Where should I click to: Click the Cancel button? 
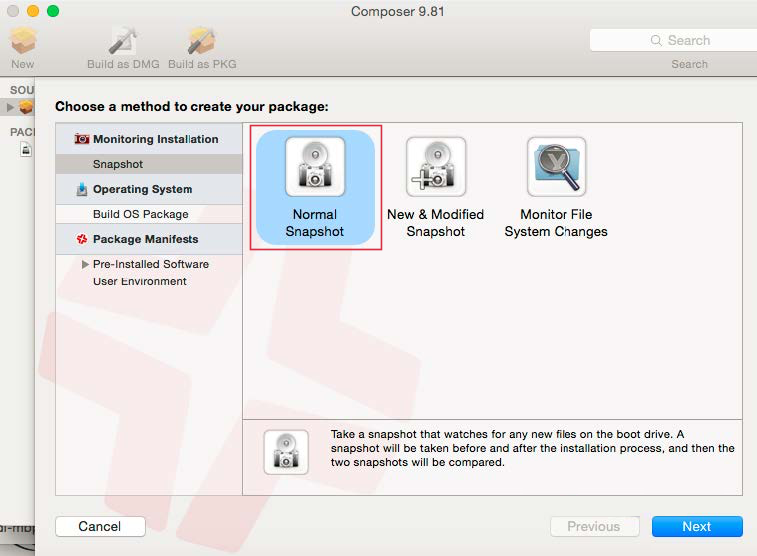[100, 527]
